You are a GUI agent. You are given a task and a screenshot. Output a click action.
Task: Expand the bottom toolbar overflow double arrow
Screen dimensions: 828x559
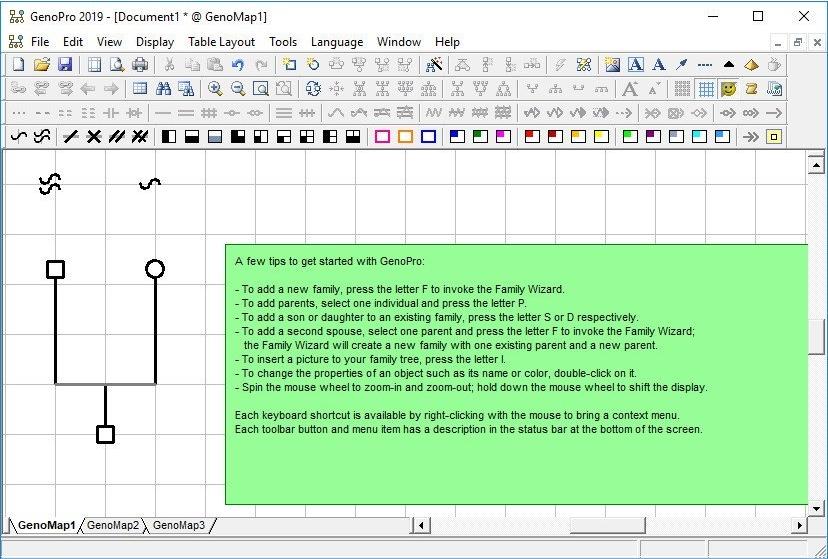[x=750, y=137]
